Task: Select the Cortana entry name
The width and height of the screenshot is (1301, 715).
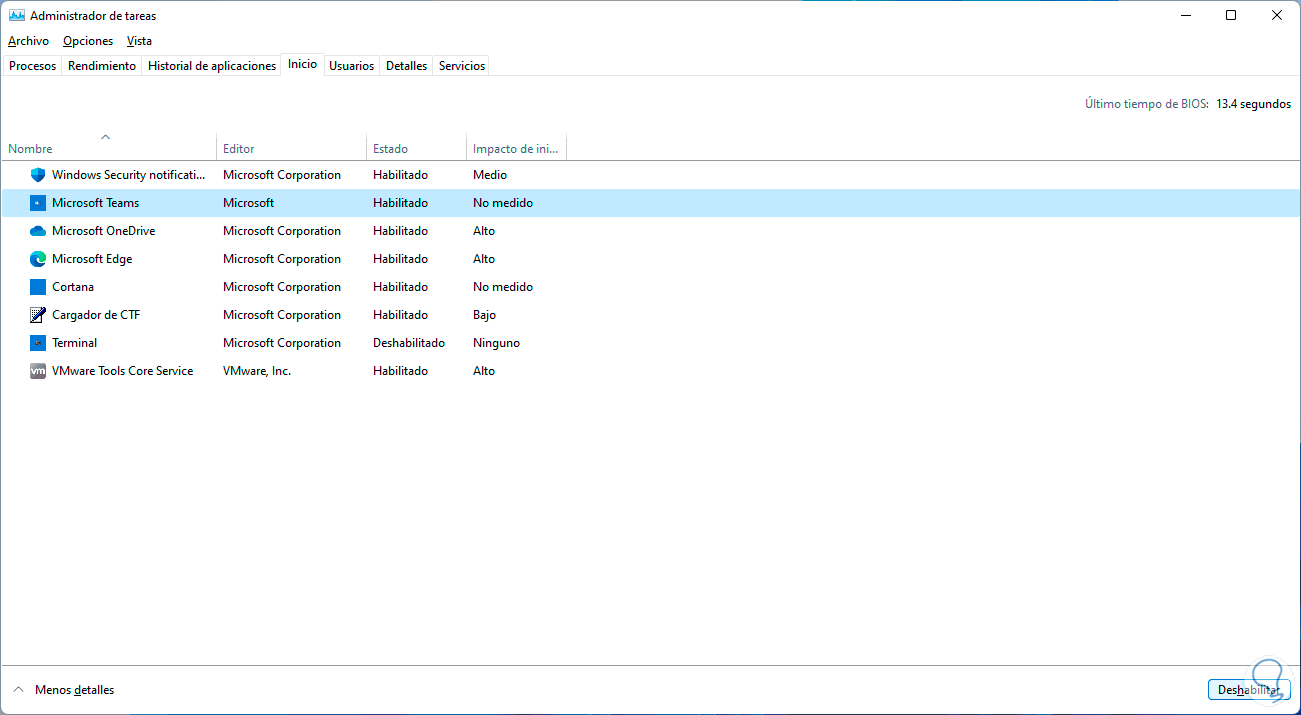Action: click(x=73, y=287)
